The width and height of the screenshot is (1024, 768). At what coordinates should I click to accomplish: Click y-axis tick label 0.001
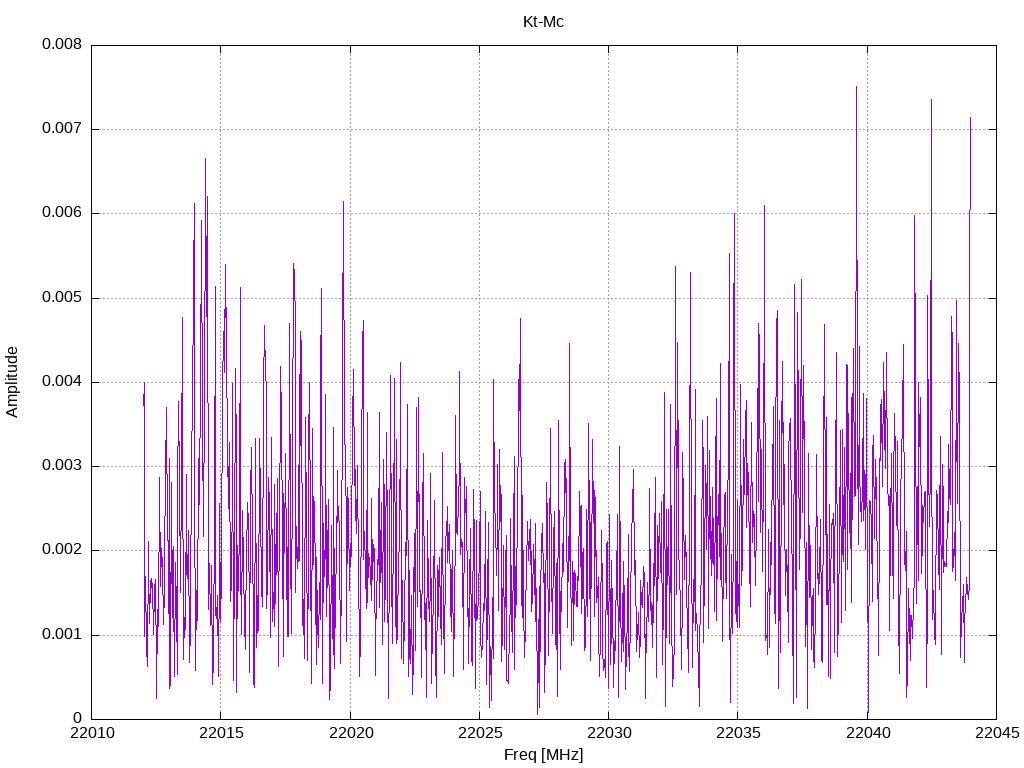pyautogui.click(x=62, y=634)
